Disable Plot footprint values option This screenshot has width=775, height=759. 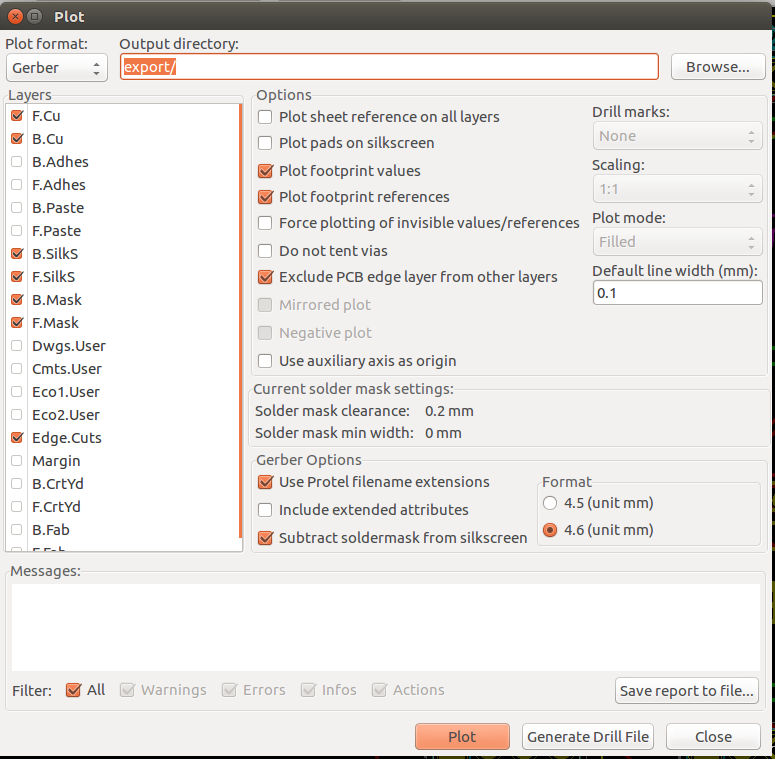pos(265,171)
